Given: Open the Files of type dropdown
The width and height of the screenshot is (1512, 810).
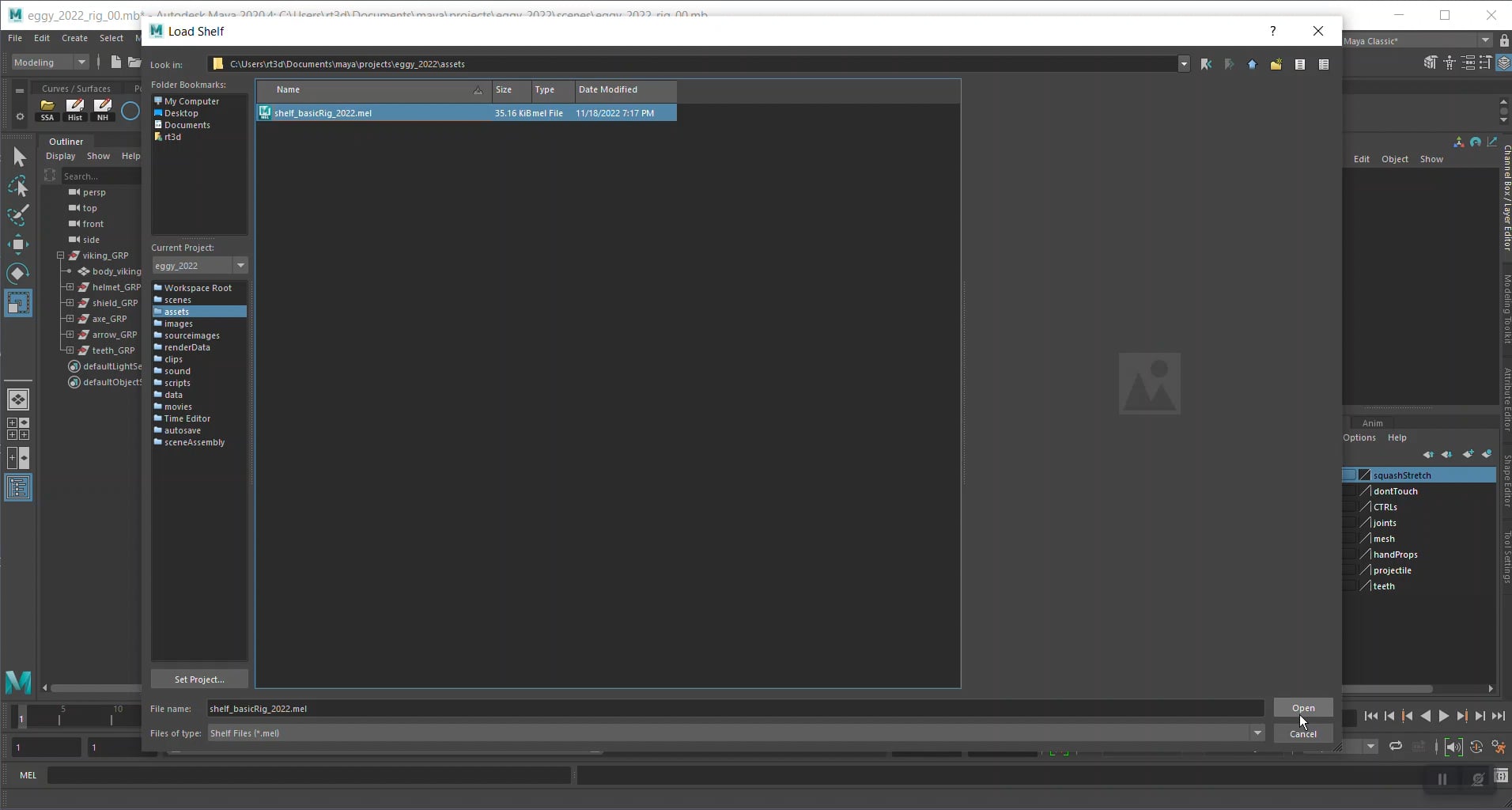Looking at the screenshot, I should [1257, 733].
